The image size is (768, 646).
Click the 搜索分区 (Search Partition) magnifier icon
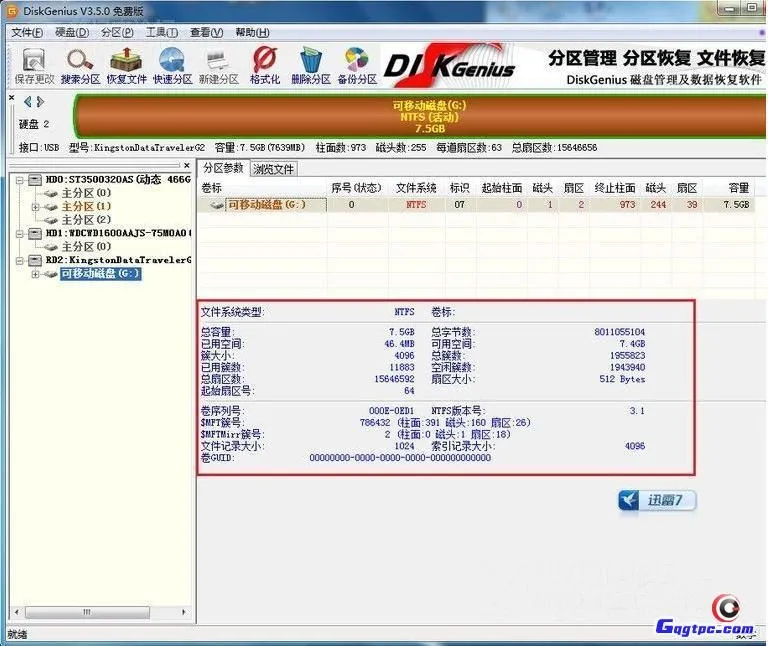click(80, 64)
